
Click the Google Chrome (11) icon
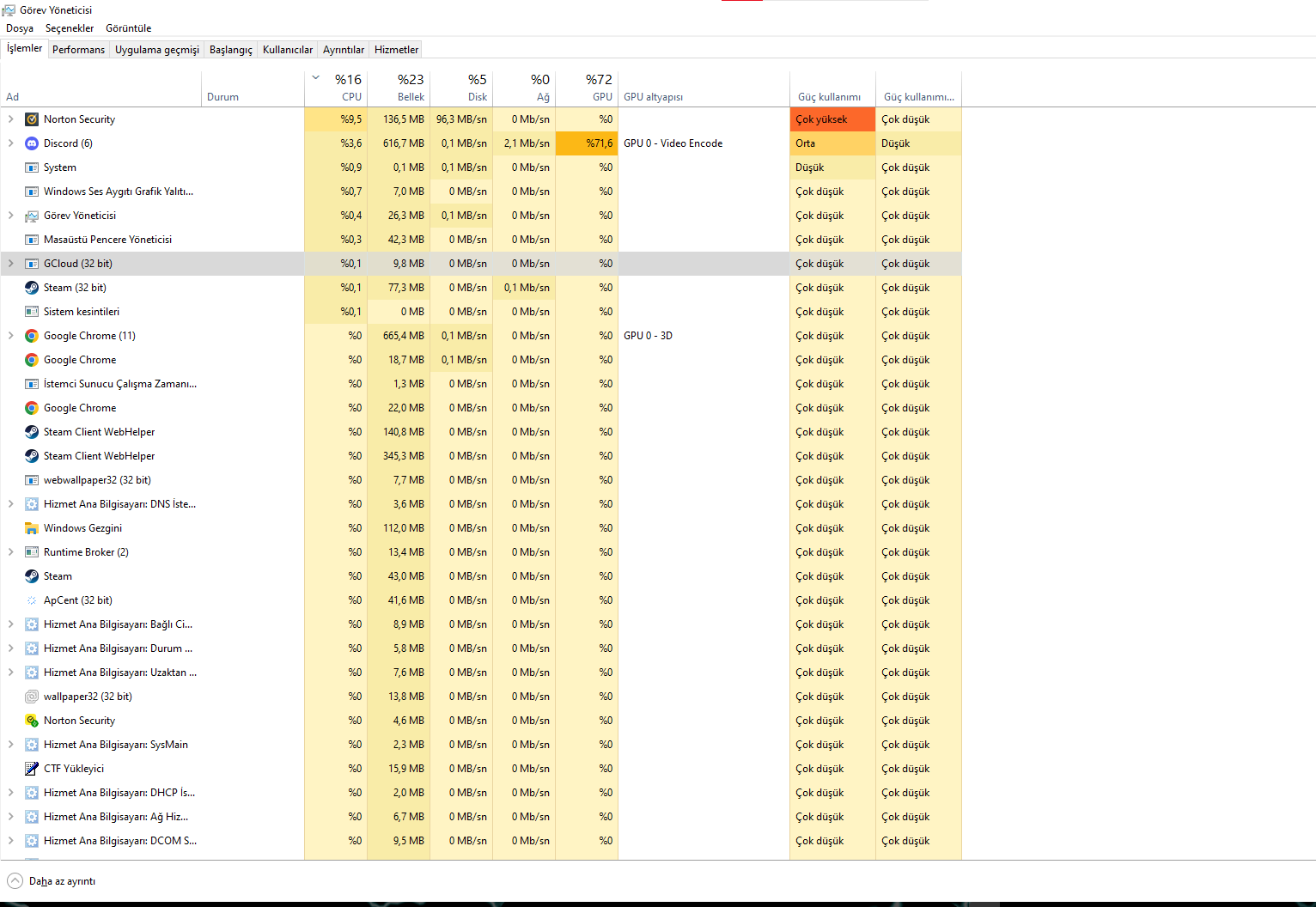(32, 336)
